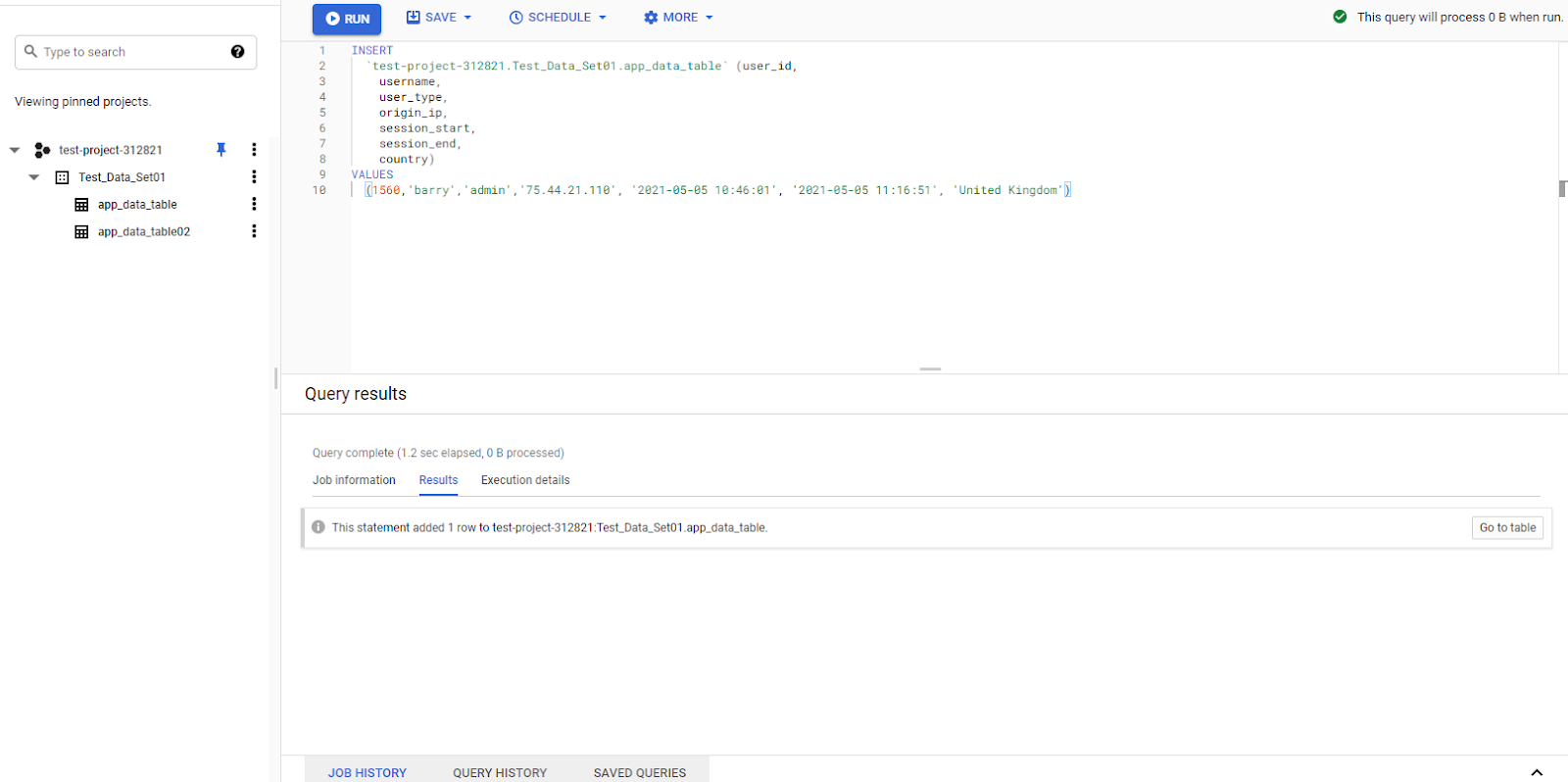Collapse the Test_Data_Set01 dataset node
Image resolution: width=1568 pixels, height=782 pixels.
[34, 177]
